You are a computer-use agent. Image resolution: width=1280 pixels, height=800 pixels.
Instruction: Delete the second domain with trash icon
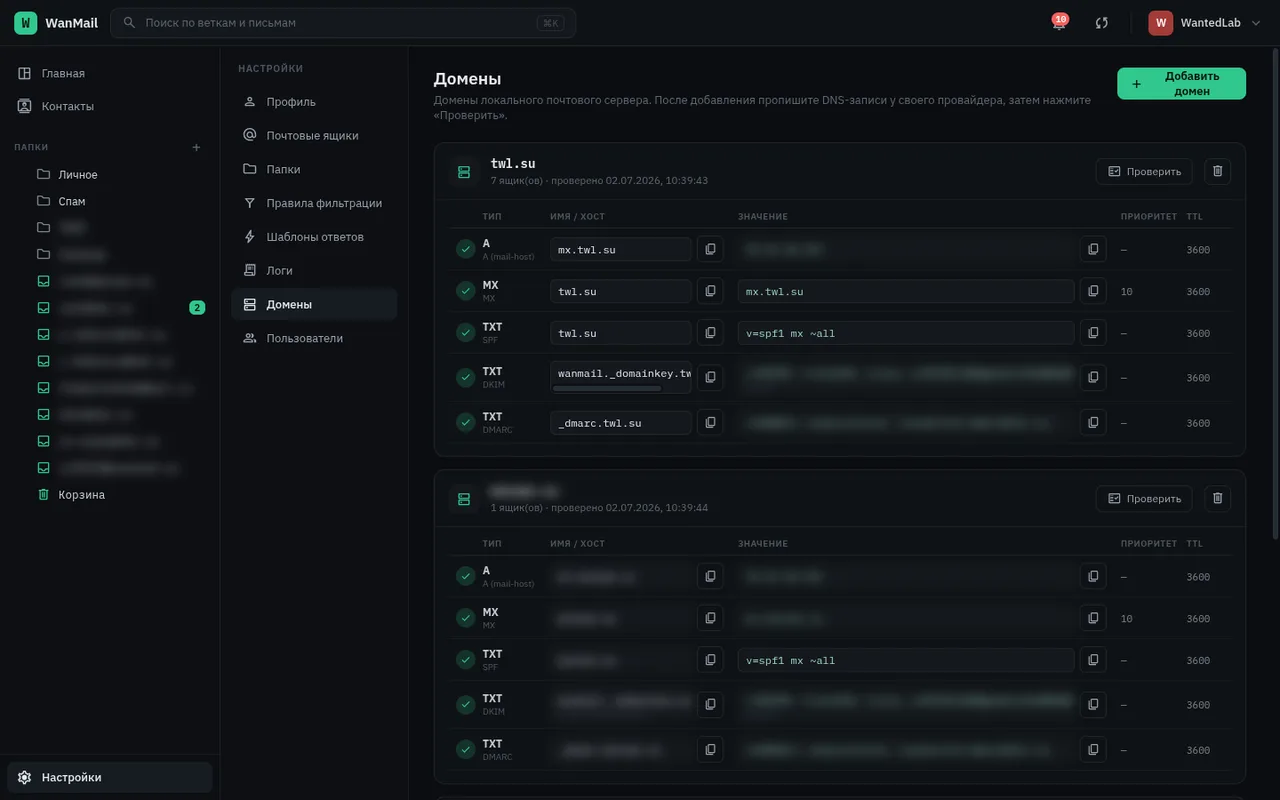click(x=1217, y=498)
